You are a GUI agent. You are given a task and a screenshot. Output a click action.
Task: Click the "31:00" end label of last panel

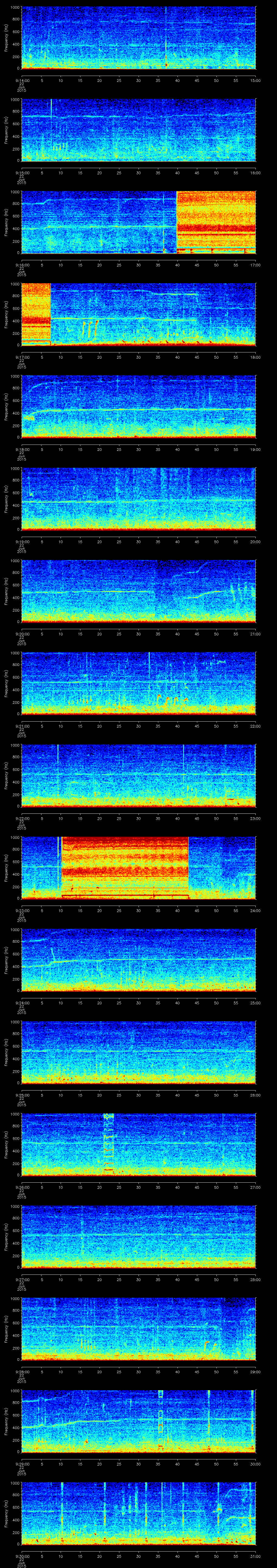pos(256,1556)
